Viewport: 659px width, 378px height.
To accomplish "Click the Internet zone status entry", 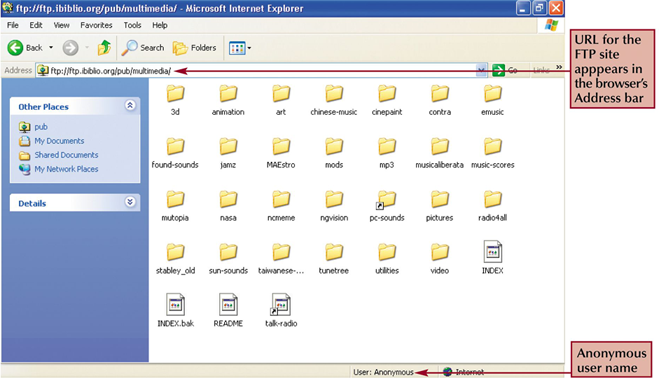I will (x=464, y=372).
